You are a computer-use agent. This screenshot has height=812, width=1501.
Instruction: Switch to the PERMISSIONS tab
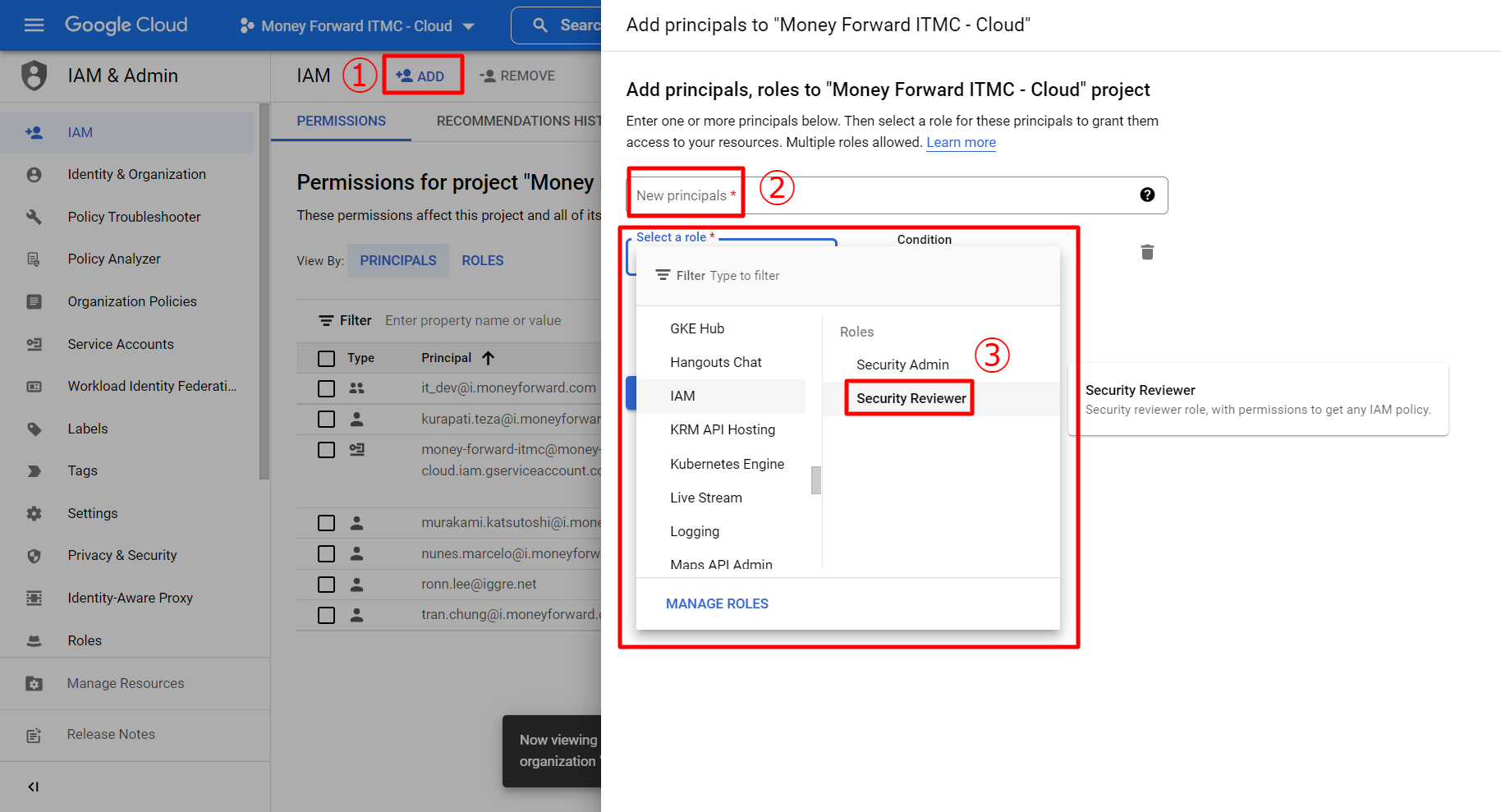click(x=341, y=121)
